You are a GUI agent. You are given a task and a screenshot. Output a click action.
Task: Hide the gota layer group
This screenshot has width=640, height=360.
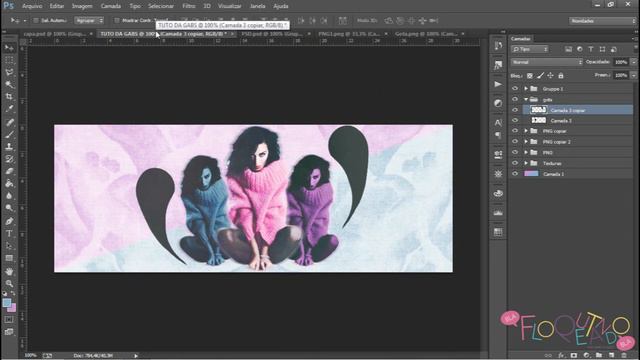515,99
